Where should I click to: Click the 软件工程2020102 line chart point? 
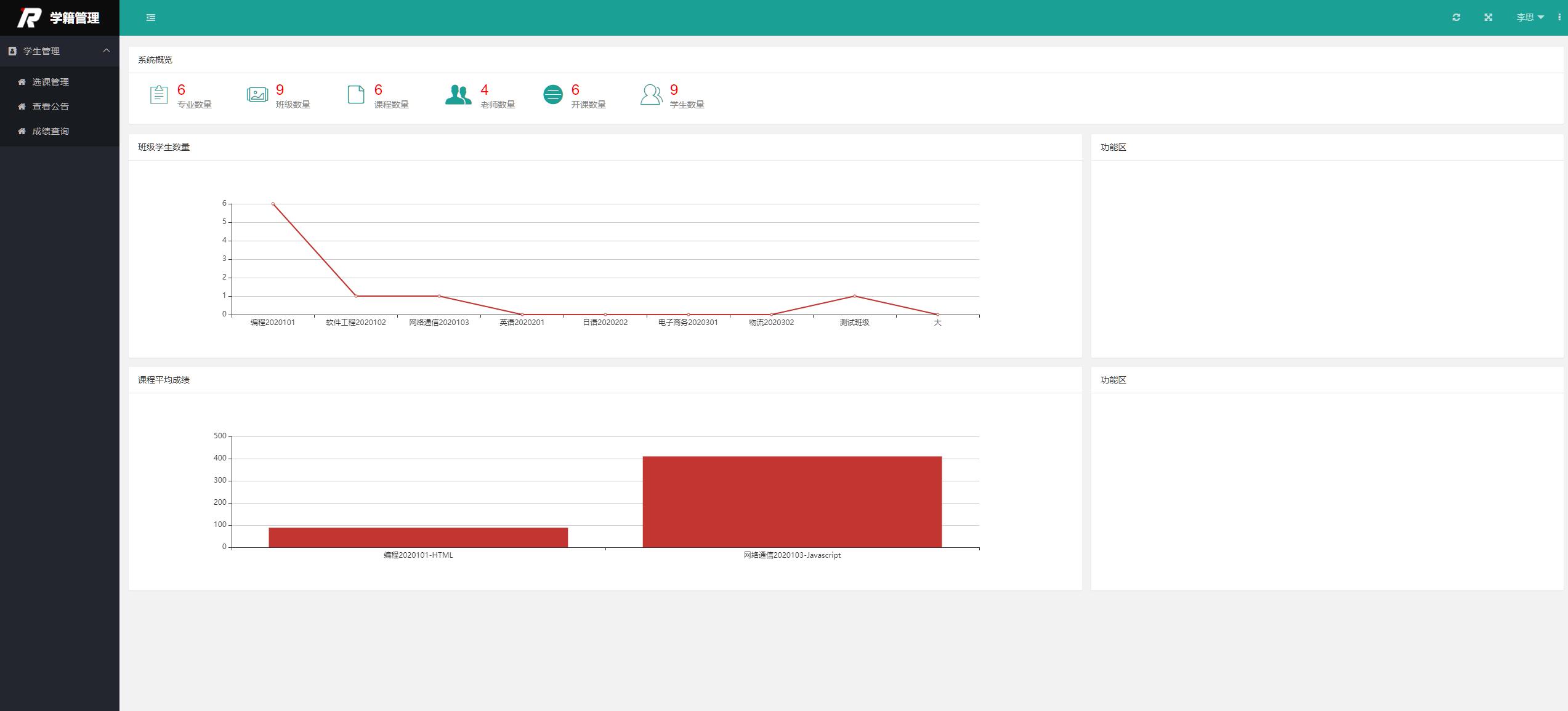[356, 296]
